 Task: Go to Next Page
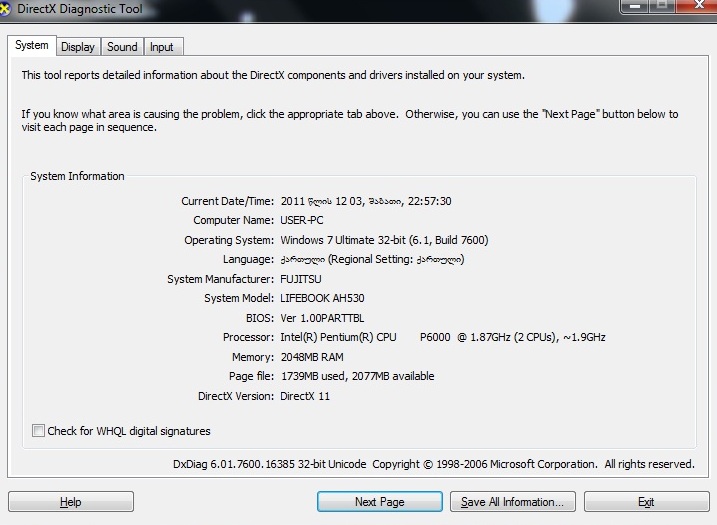pyautogui.click(x=380, y=502)
